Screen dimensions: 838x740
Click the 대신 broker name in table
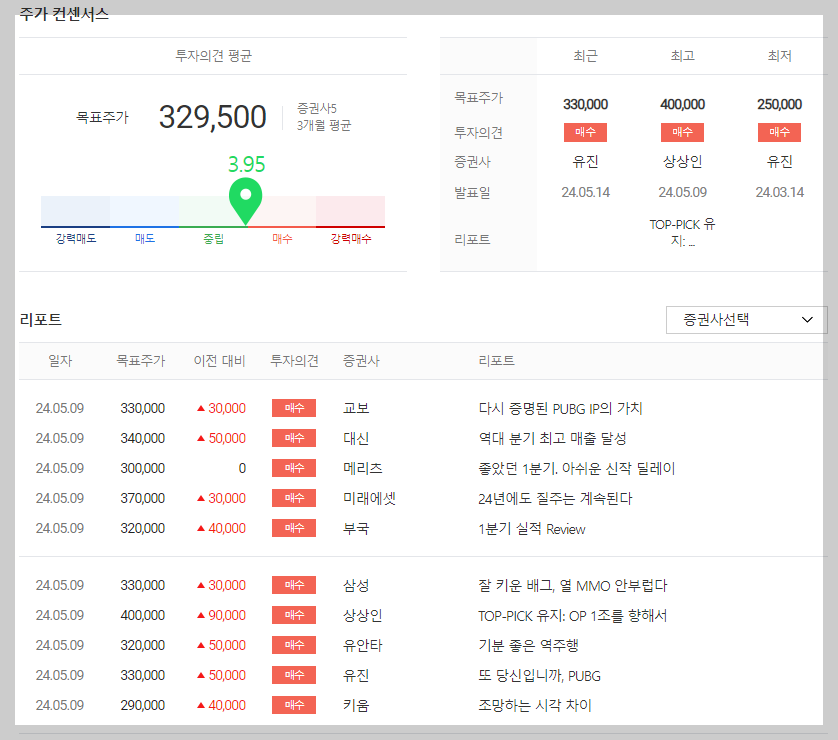click(356, 438)
